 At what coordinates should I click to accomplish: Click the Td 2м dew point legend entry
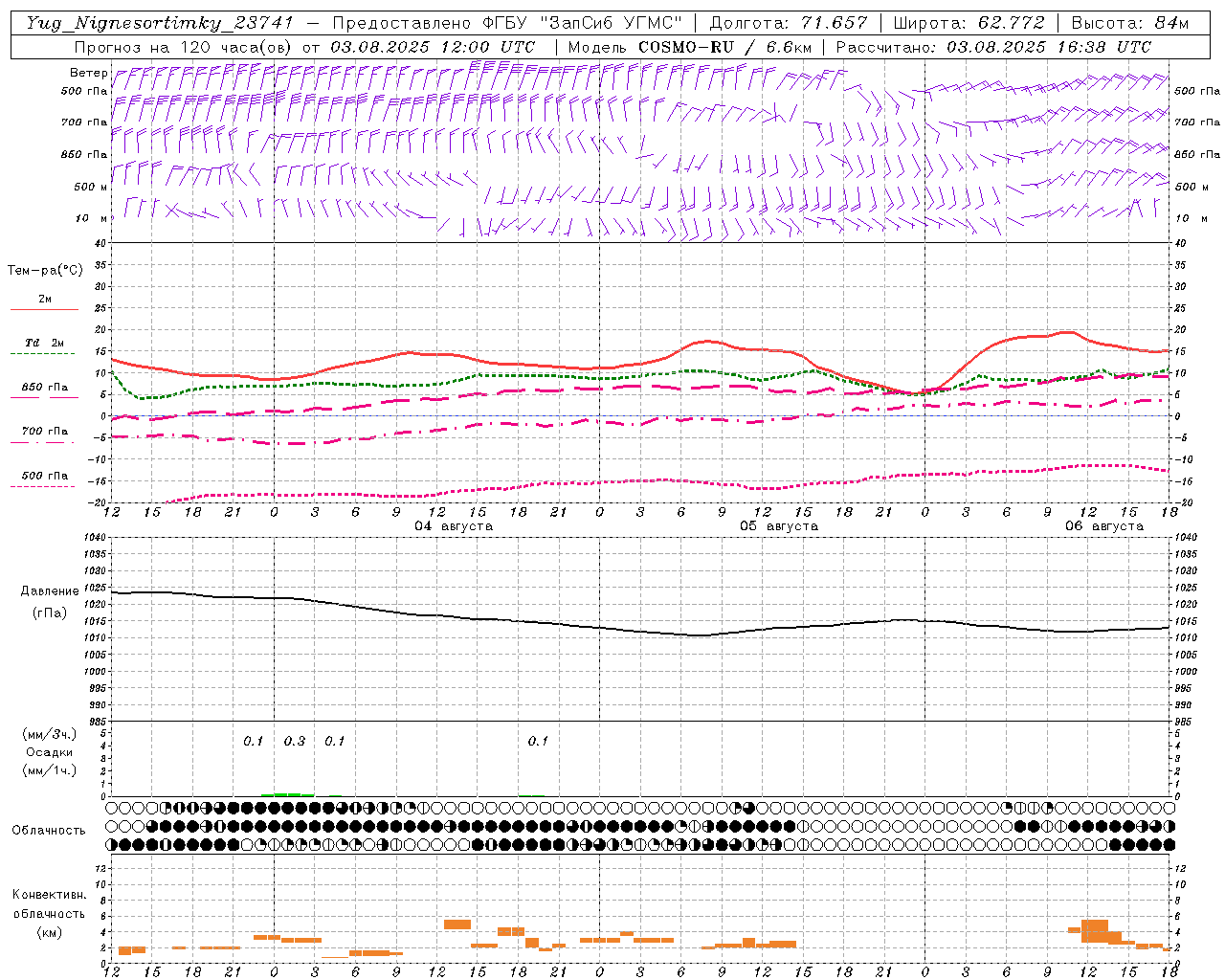coord(44,347)
